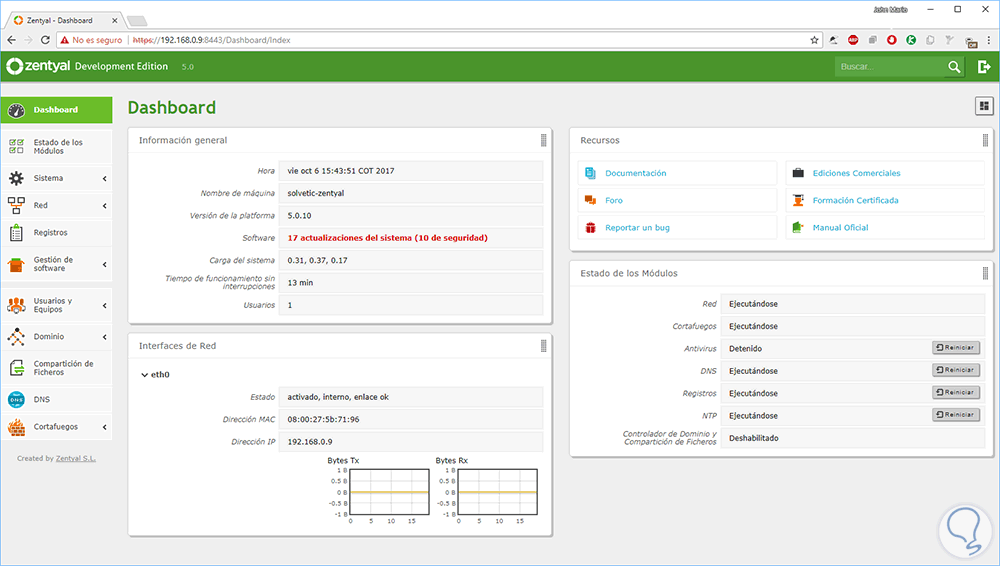Click the Cortafuegos firewall icon
This screenshot has height=566, width=1000.
pyautogui.click(x=17, y=427)
